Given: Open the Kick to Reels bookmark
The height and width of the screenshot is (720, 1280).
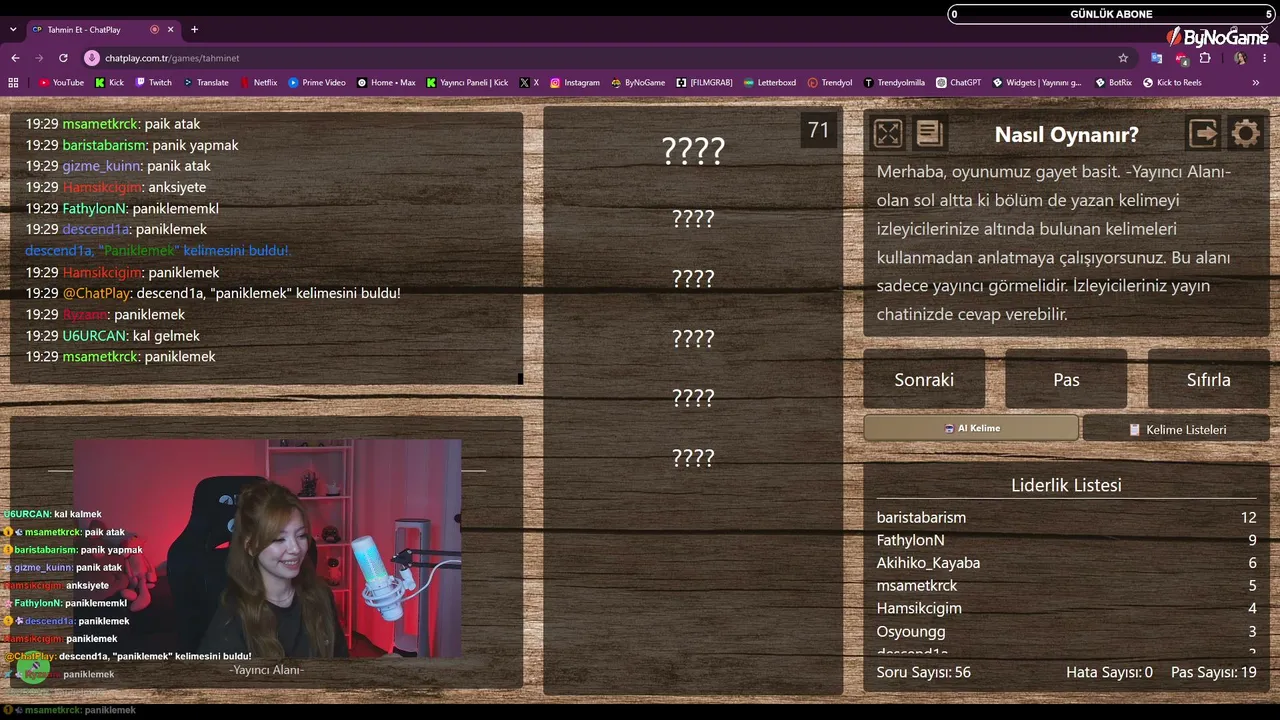Looking at the screenshot, I should point(1172,83).
